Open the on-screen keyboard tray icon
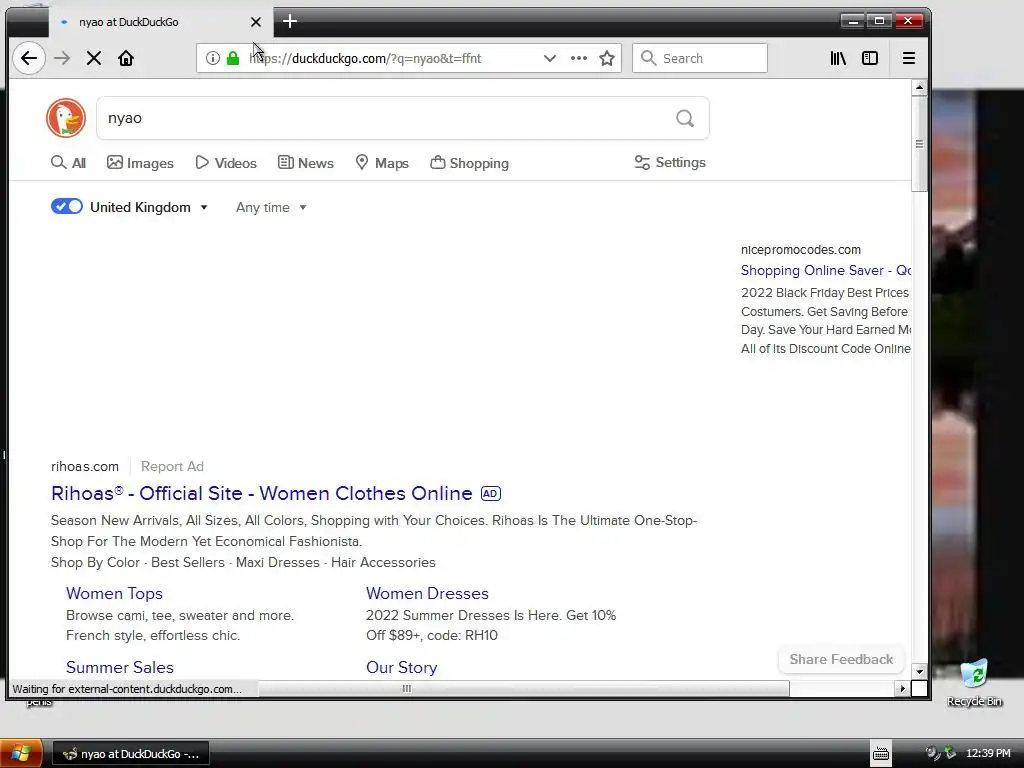1024x768 pixels. click(x=880, y=753)
